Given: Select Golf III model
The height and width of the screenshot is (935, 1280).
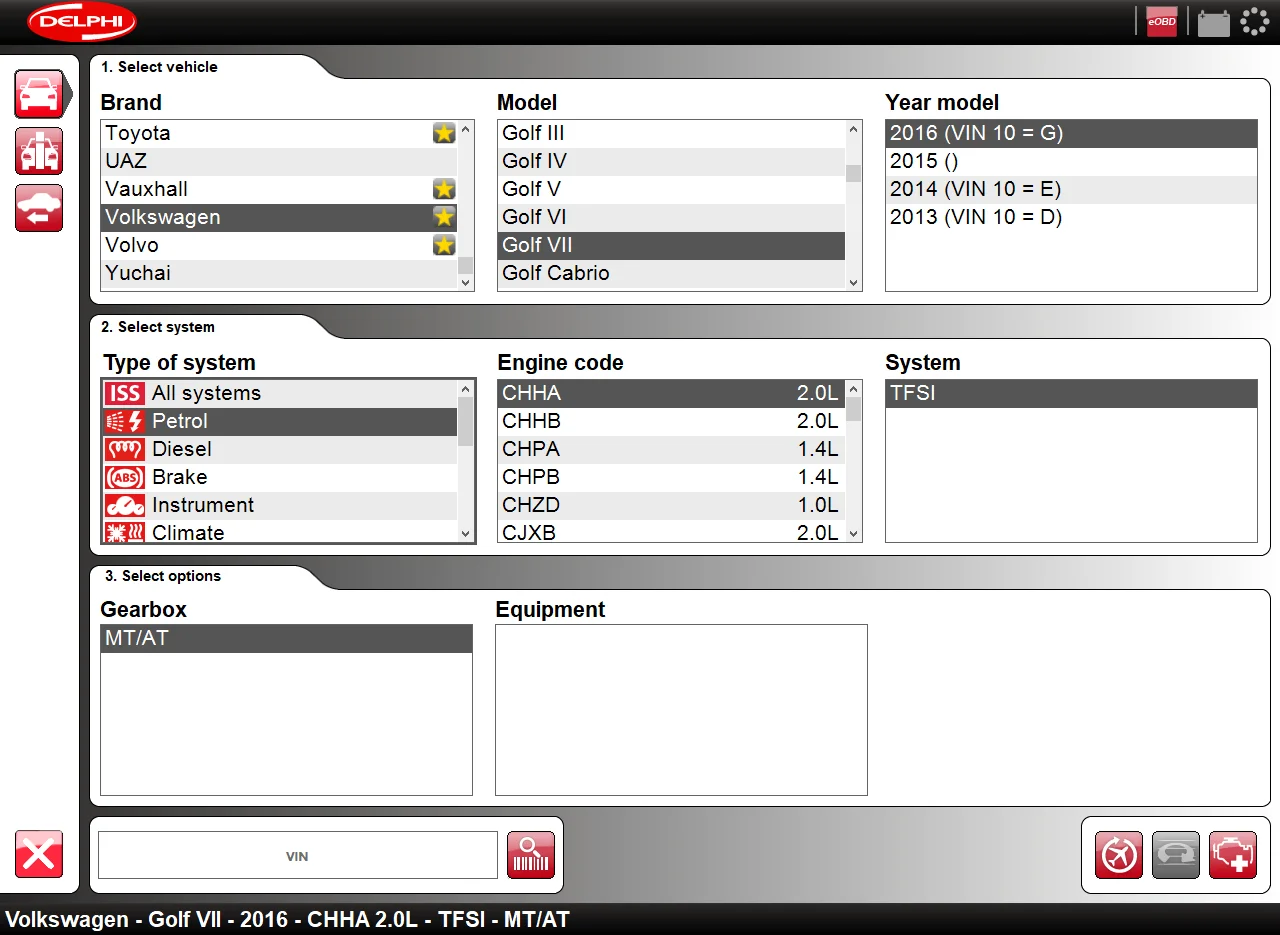Looking at the screenshot, I should (671, 133).
